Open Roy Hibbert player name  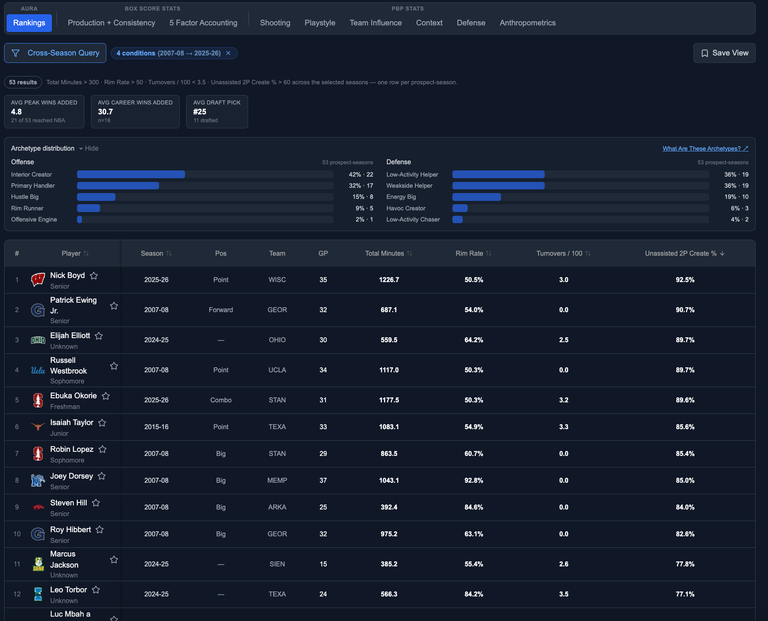pyautogui.click(x=71, y=530)
